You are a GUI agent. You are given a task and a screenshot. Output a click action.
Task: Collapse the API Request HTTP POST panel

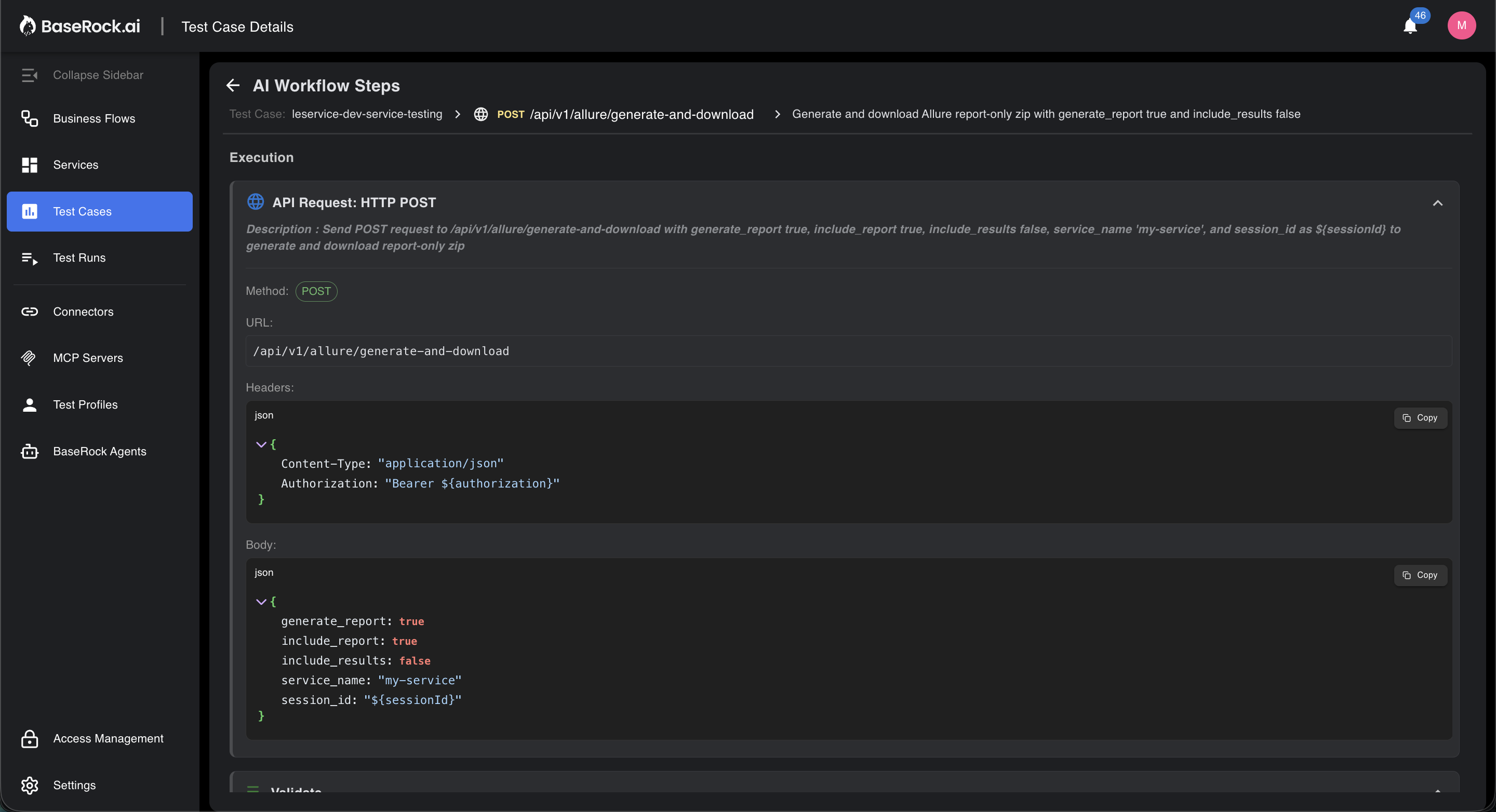[x=1437, y=202]
